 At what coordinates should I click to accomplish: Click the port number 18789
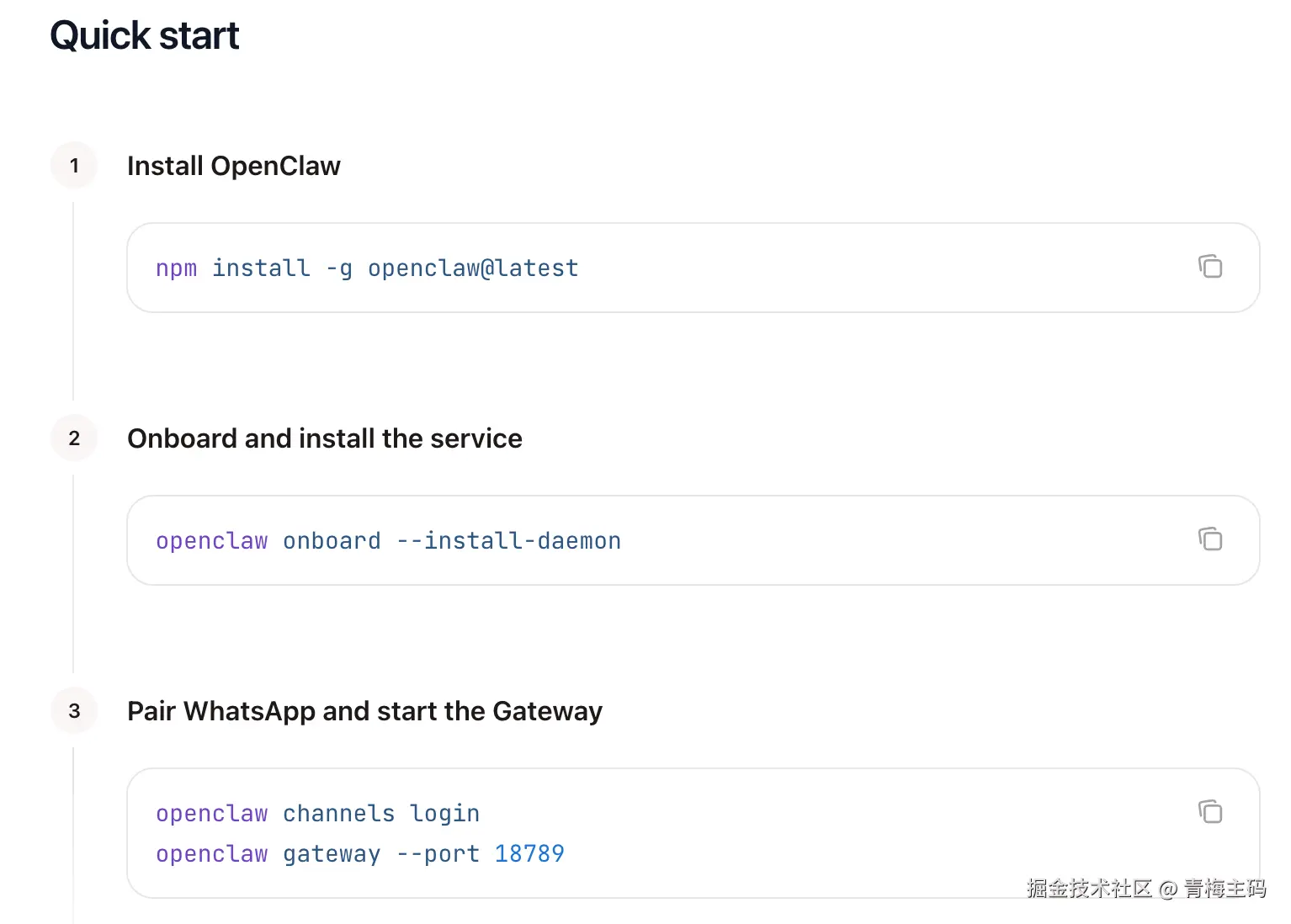click(x=529, y=854)
